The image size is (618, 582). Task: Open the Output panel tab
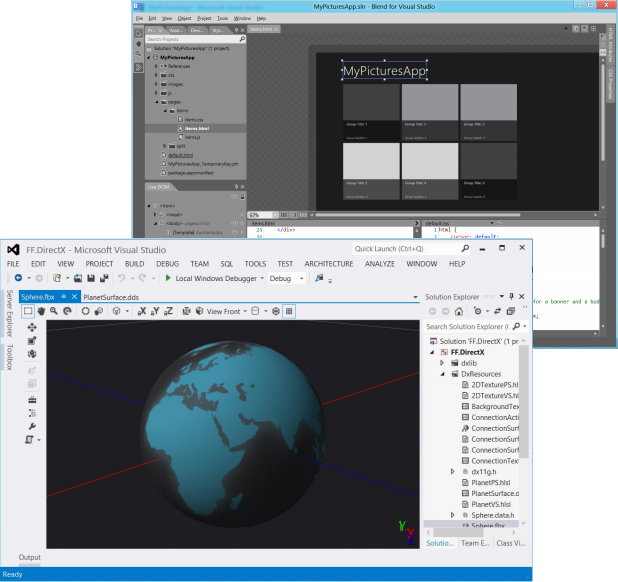pos(30,557)
